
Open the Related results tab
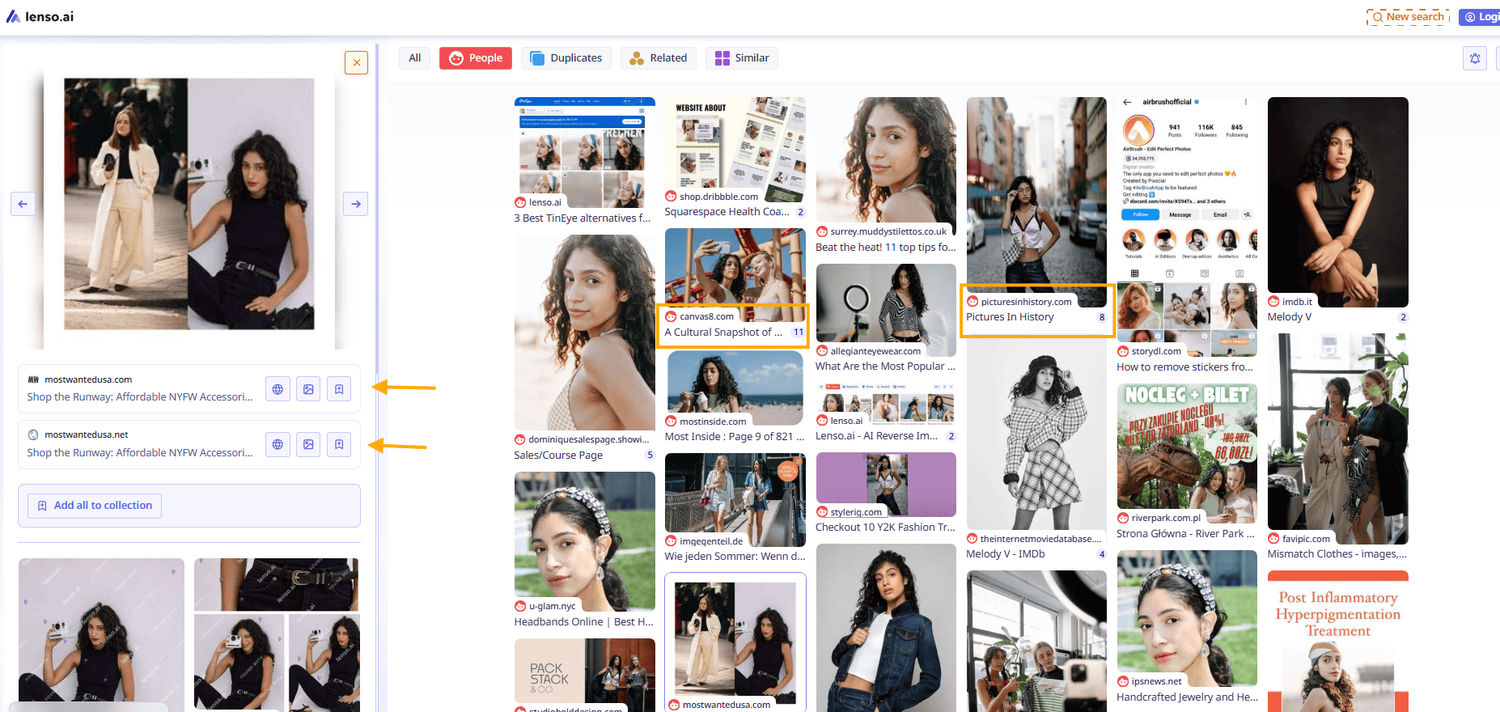[658, 58]
